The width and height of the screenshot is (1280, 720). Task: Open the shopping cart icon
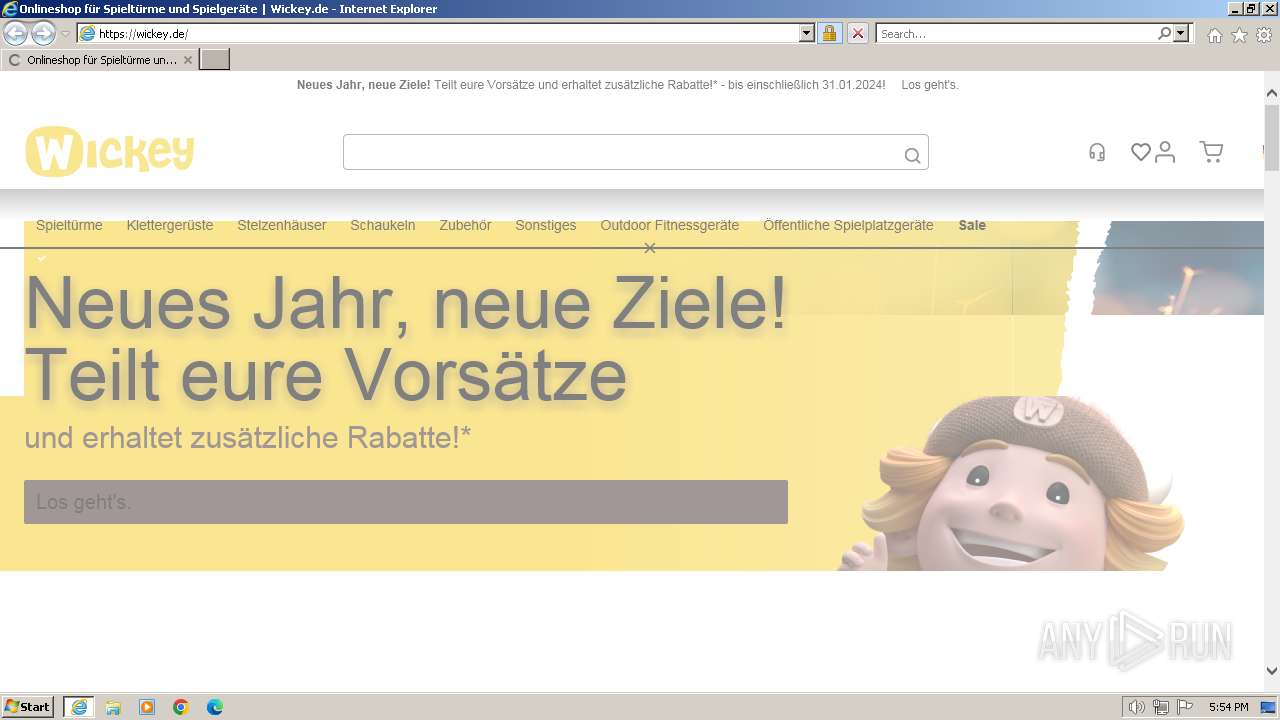click(x=1212, y=152)
